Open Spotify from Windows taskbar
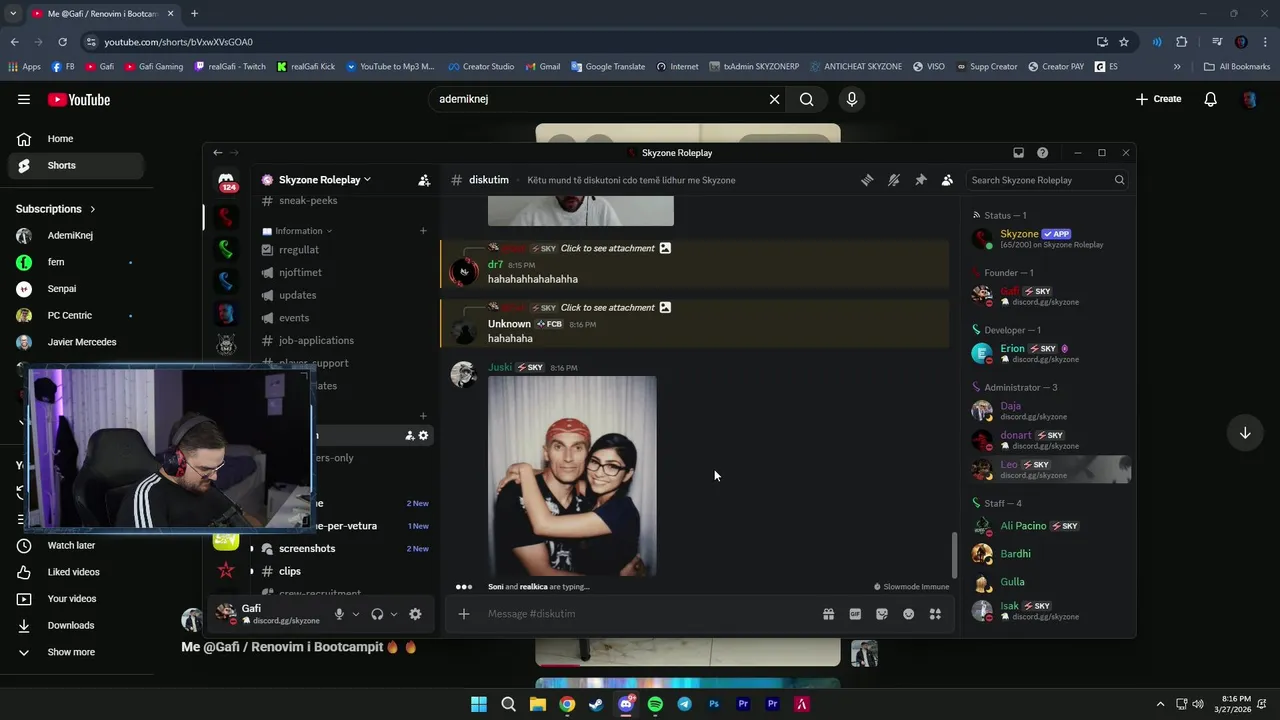Image resolution: width=1280 pixels, height=720 pixels. pos(655,704)
